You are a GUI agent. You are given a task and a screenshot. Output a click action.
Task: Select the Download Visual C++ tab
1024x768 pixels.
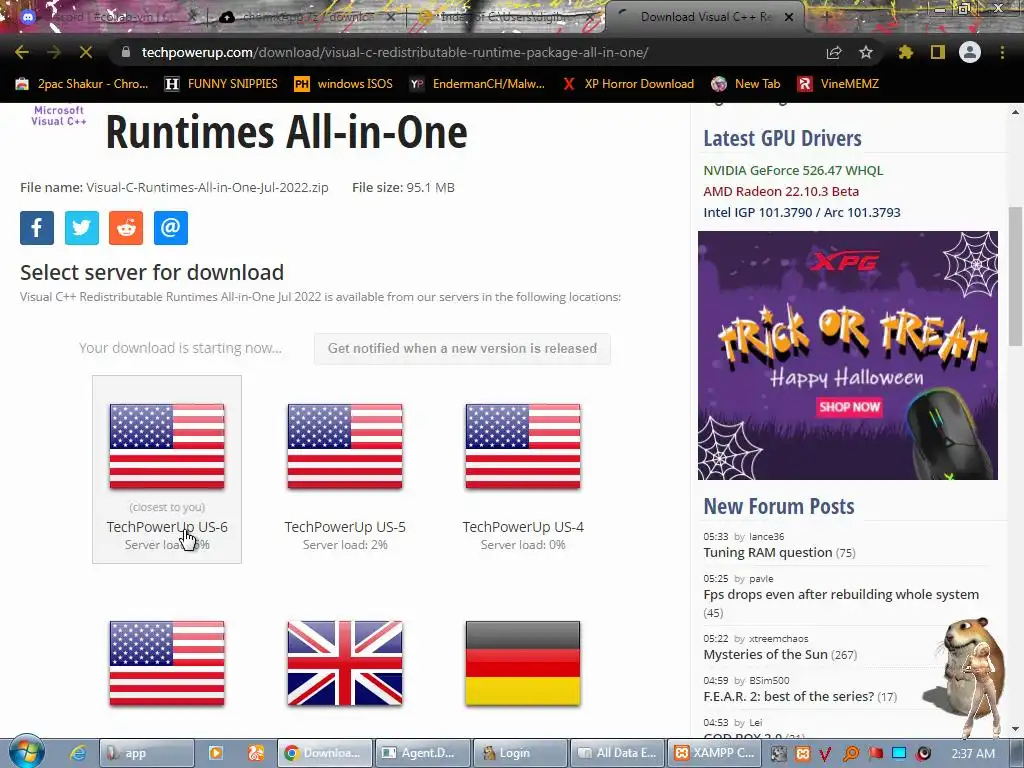(x=705, y=17)
